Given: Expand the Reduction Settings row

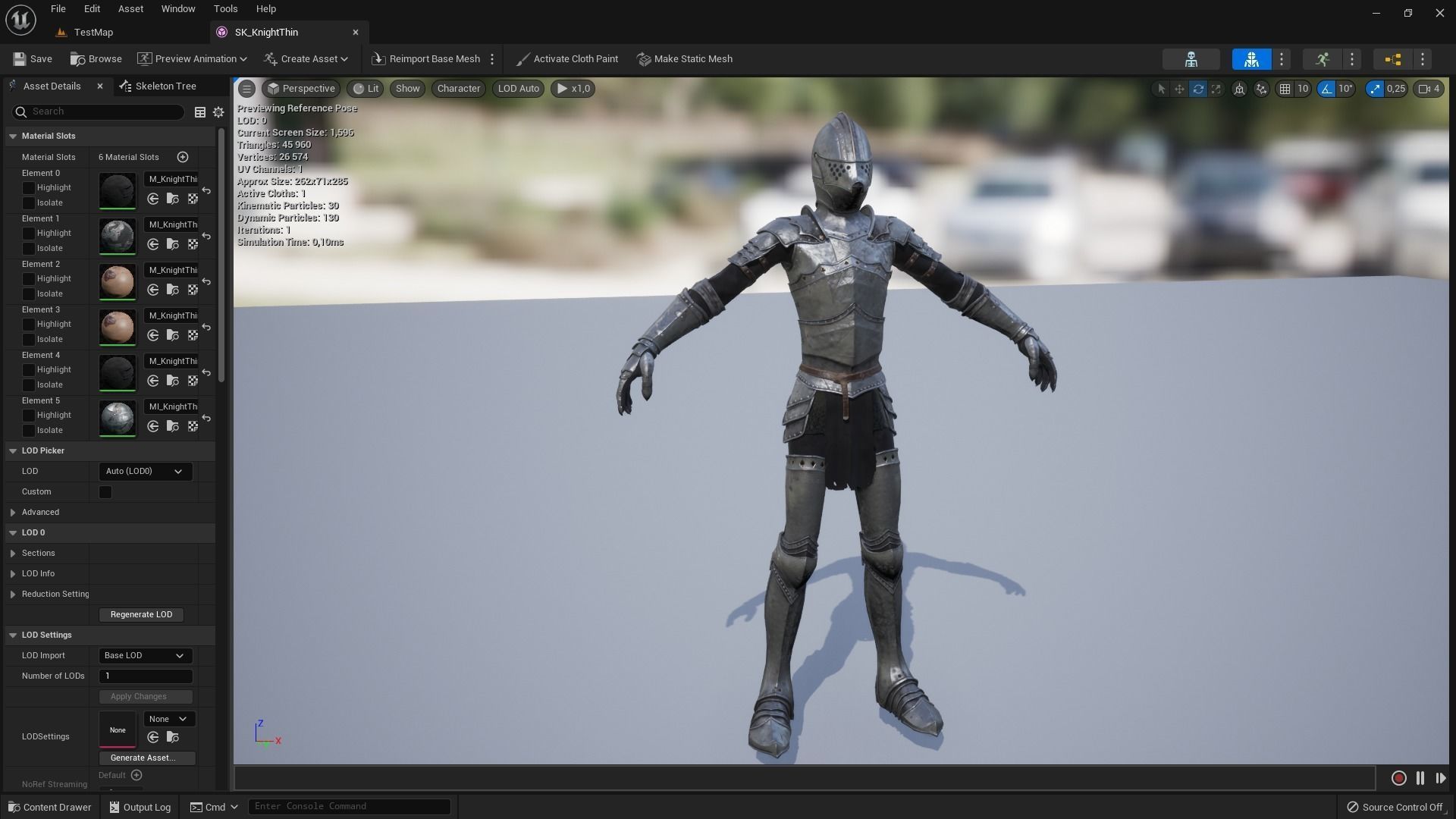Looking at the screenshot, I should pos(13,595).
